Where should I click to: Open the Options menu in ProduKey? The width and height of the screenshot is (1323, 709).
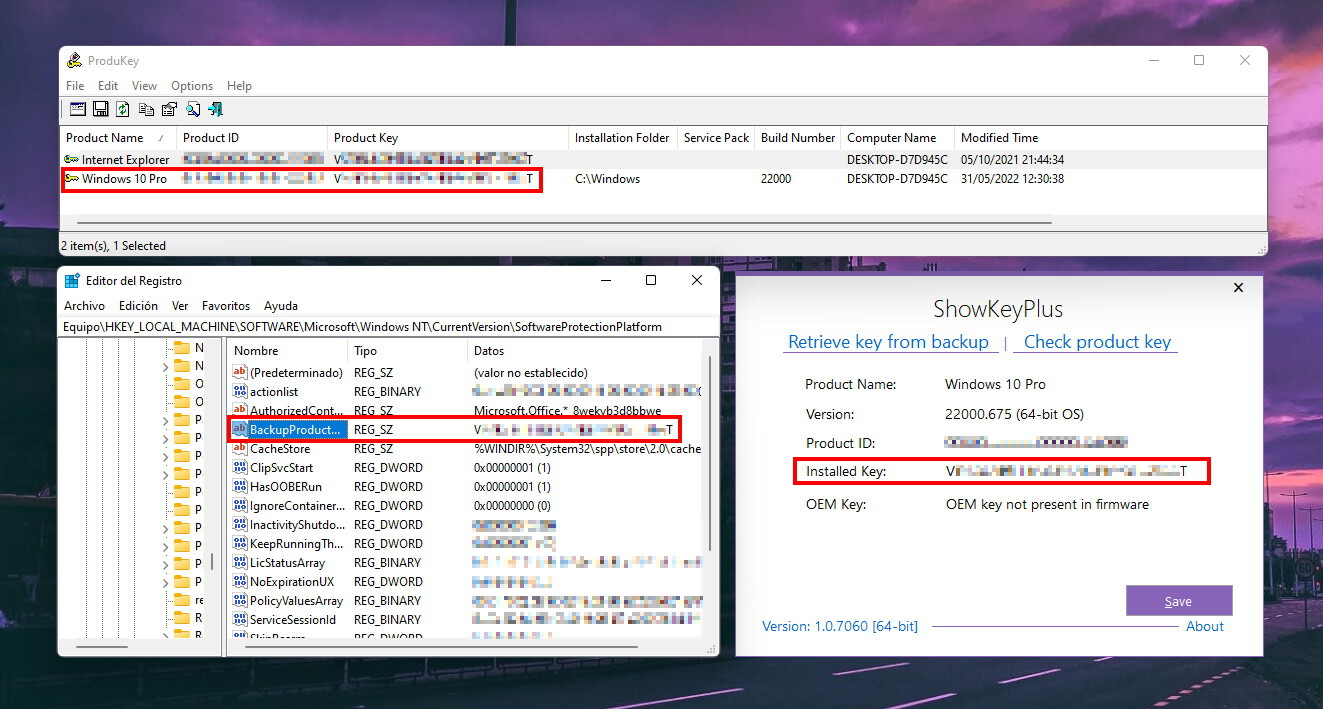[x=191, y=86]
